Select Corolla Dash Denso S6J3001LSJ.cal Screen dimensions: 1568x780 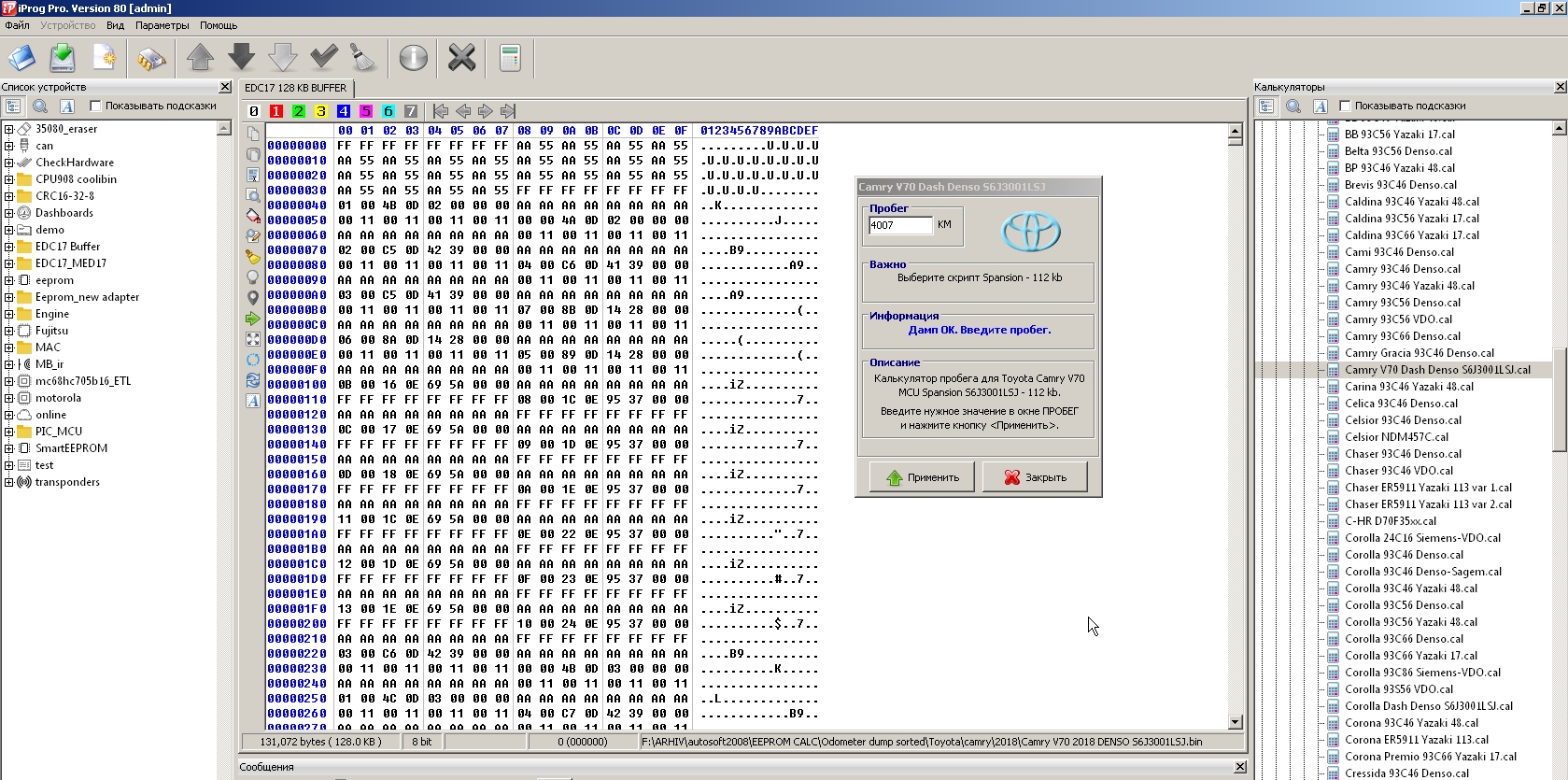(1429, 706)
